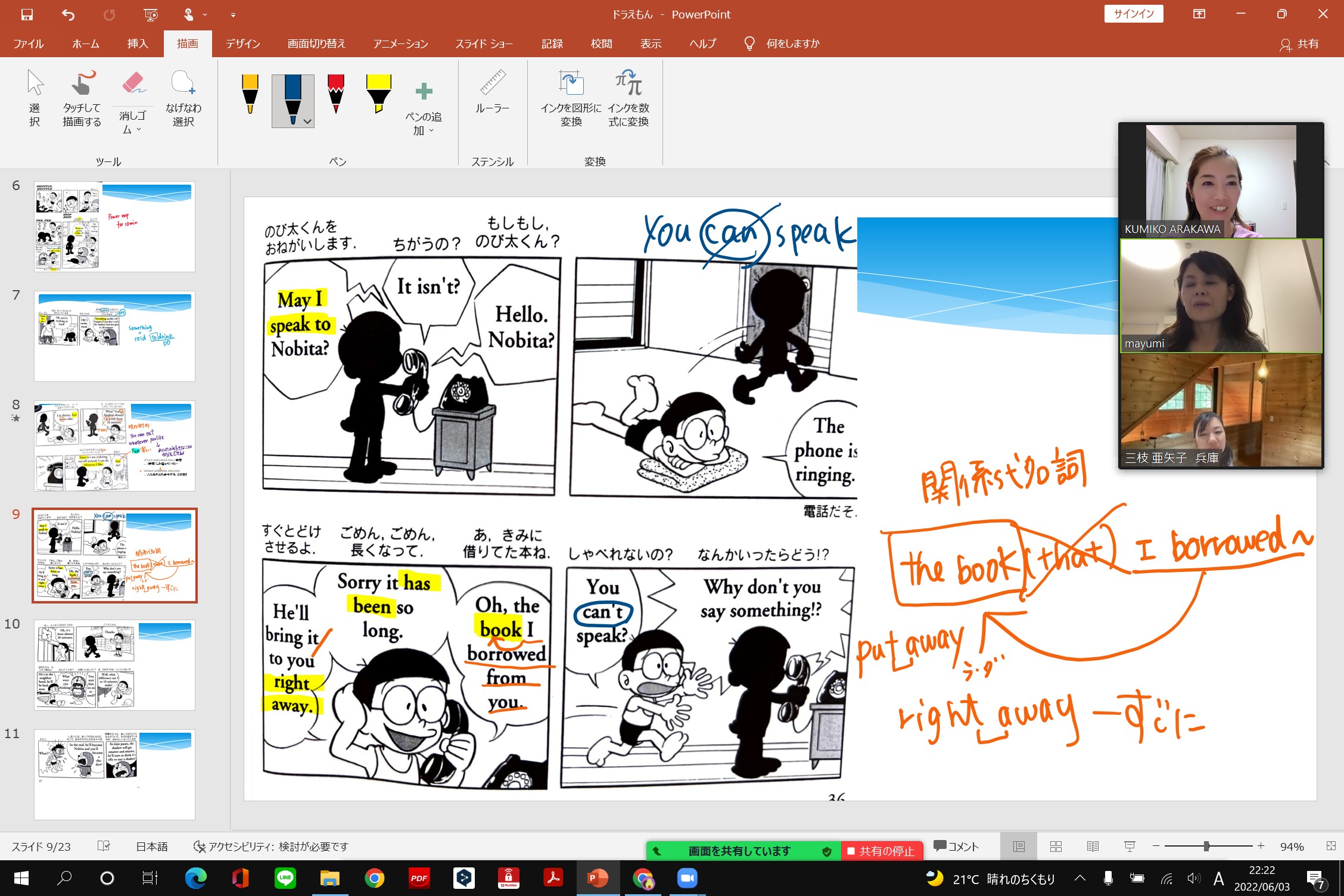Click the サインイン button
This screenshot has width=1344, height=896.
coord(1134,14)
